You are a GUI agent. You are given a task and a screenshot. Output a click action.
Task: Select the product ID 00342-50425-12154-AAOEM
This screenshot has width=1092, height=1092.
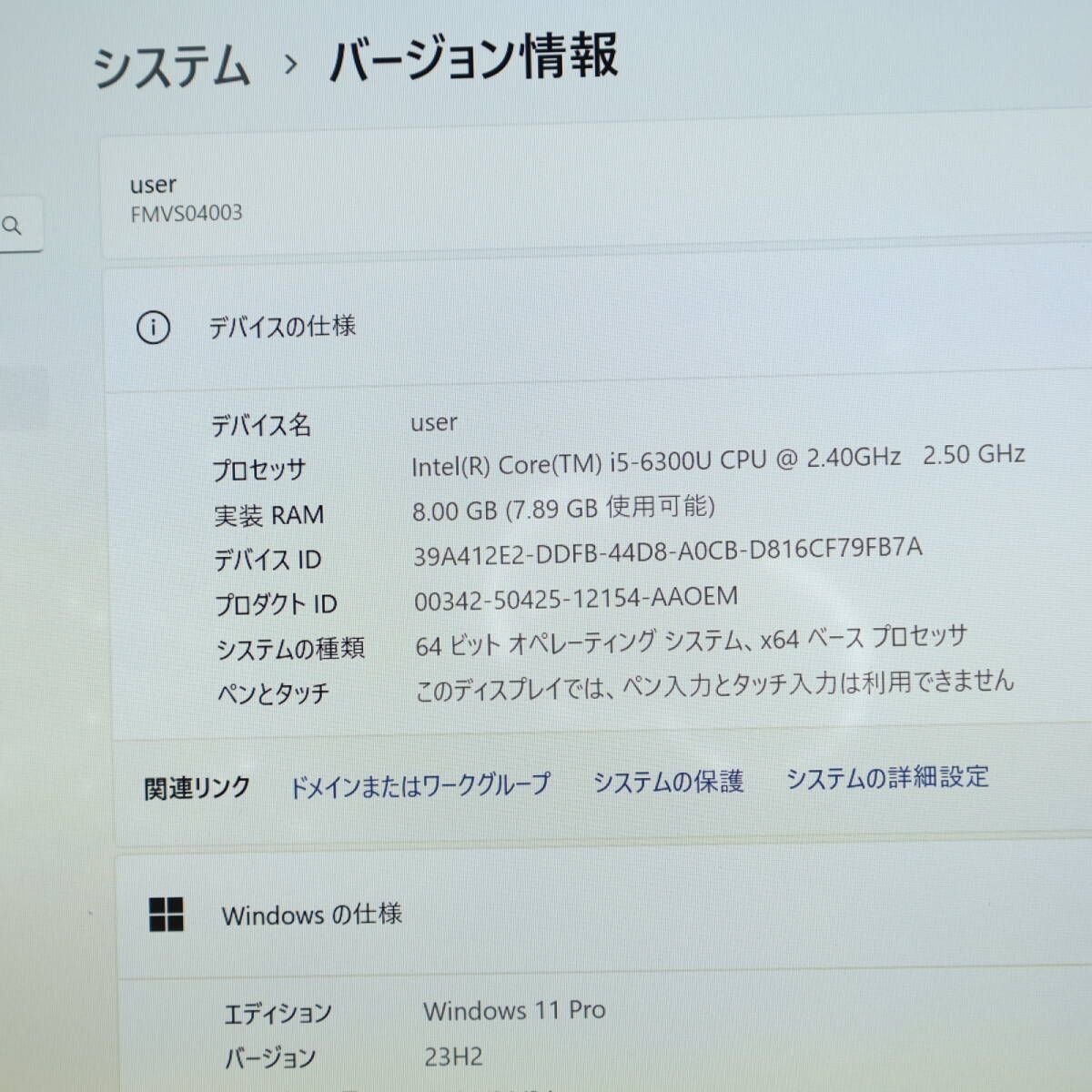click(576, 599)
